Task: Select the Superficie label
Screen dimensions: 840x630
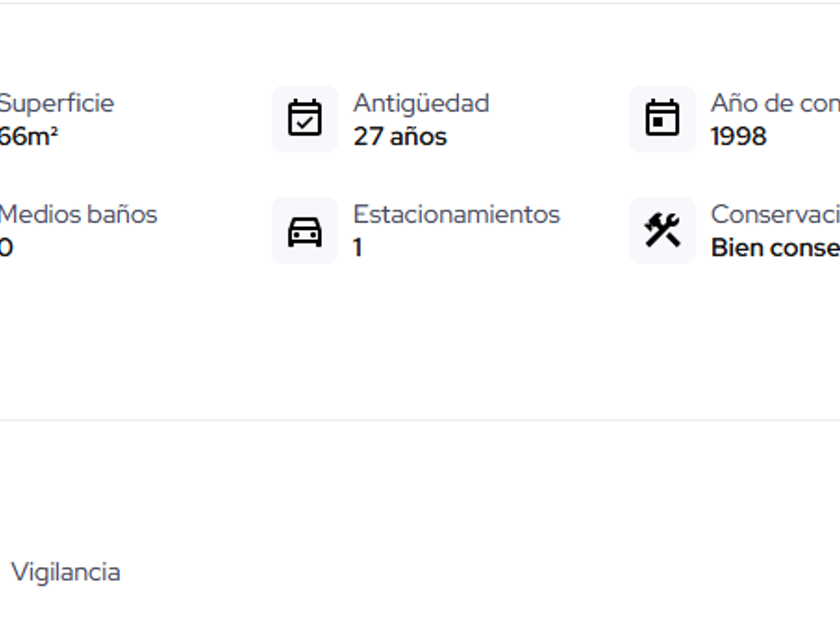Action: click(x=56, y=103)
